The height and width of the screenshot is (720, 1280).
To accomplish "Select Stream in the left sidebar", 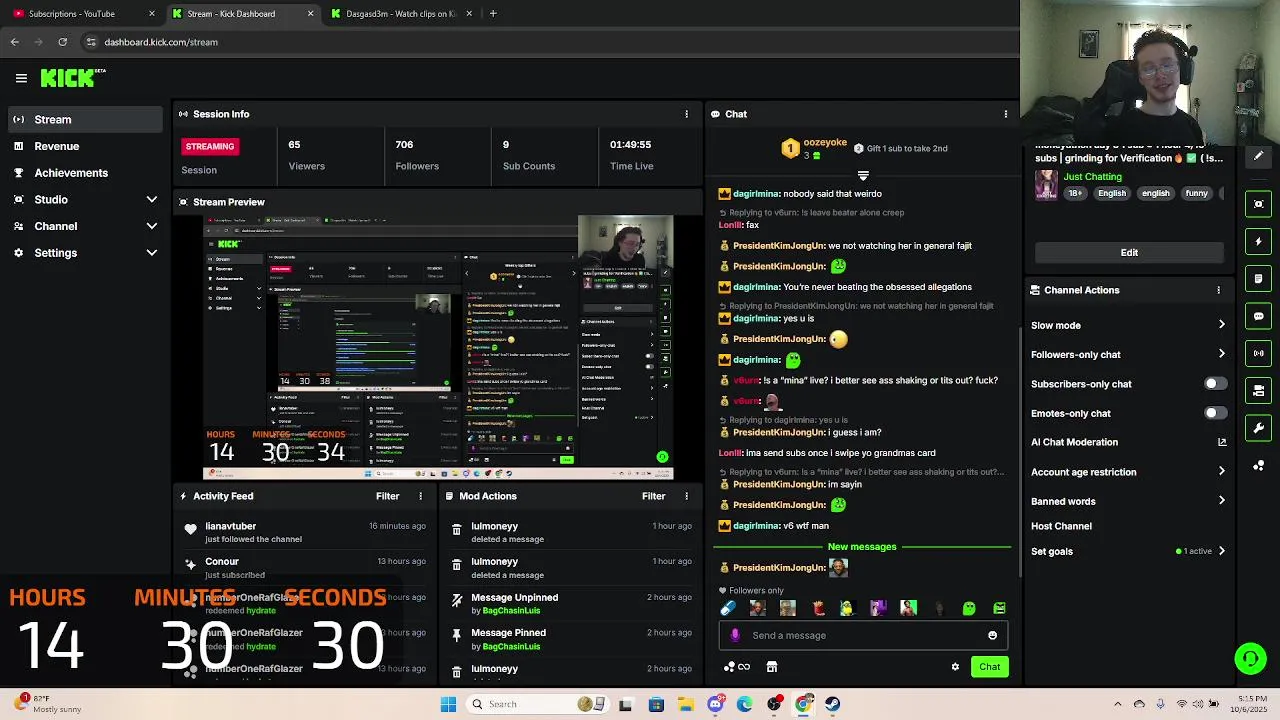I will (x=84, y=120).
